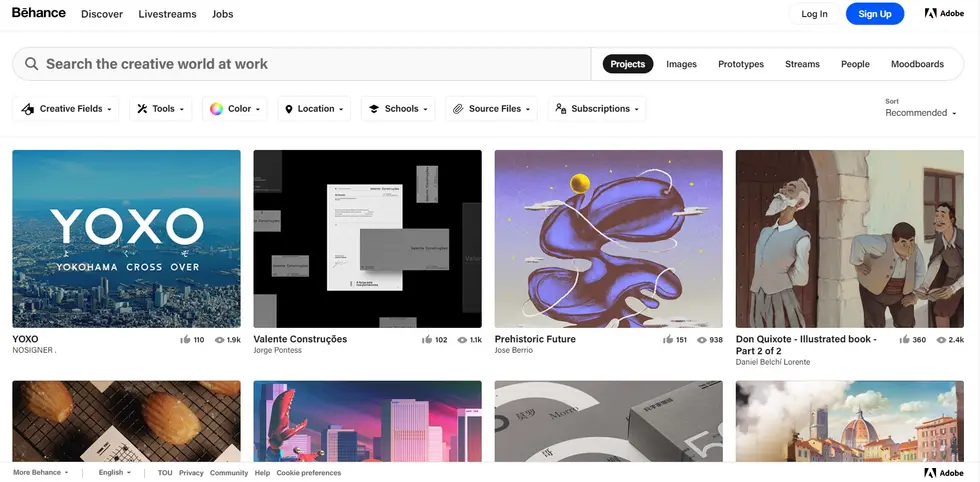Switch to the Moodboards tab
Viewport: 980px width, 482px height.
[917, 64]
